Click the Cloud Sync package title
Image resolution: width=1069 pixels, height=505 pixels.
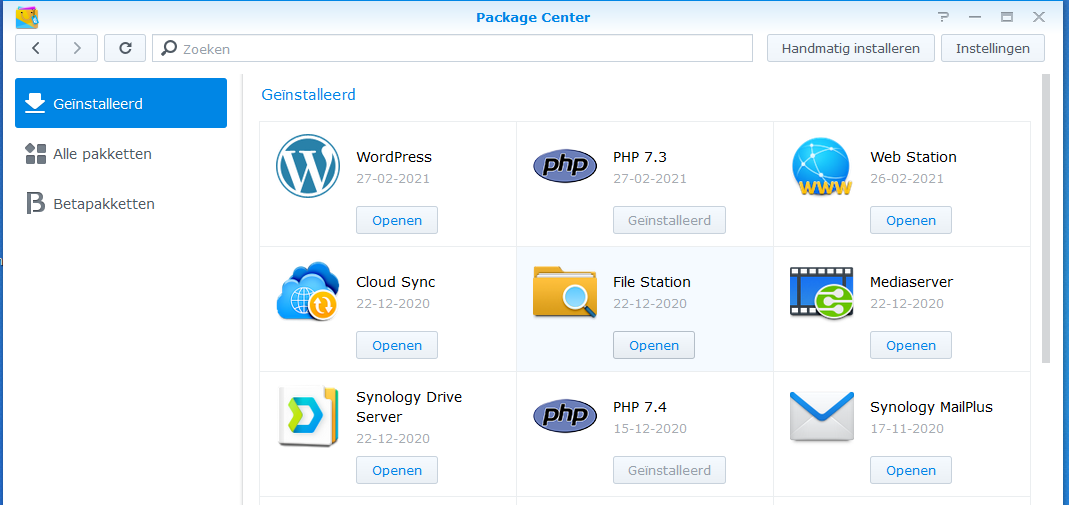(395, 281)
